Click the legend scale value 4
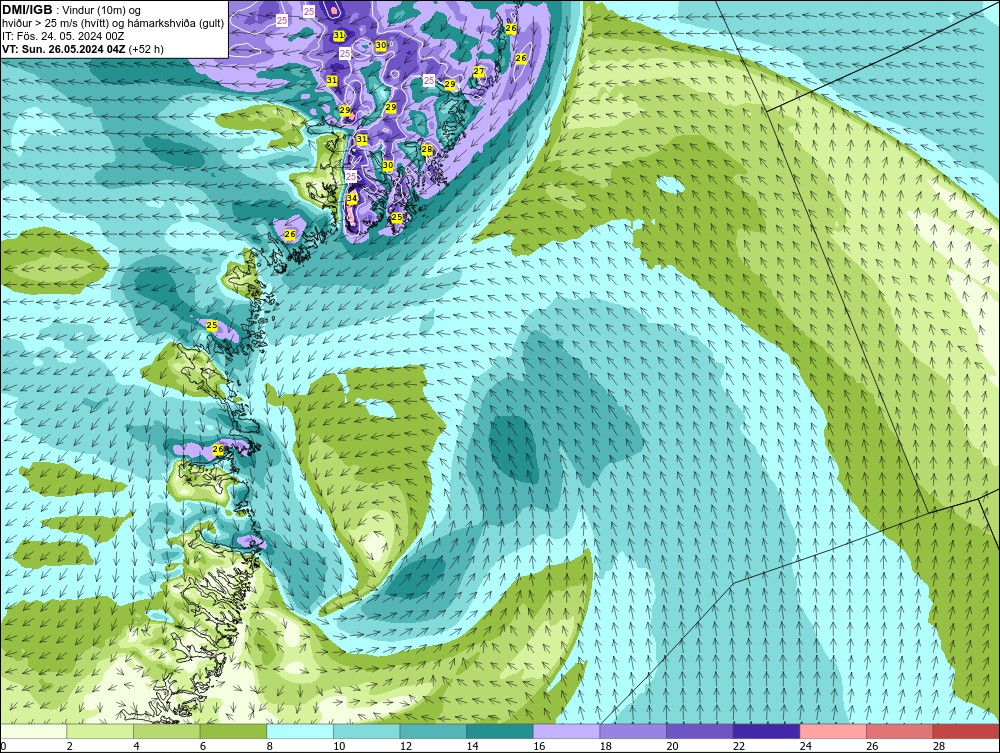The image size is (1000, 753). click(x=136, y=746)
